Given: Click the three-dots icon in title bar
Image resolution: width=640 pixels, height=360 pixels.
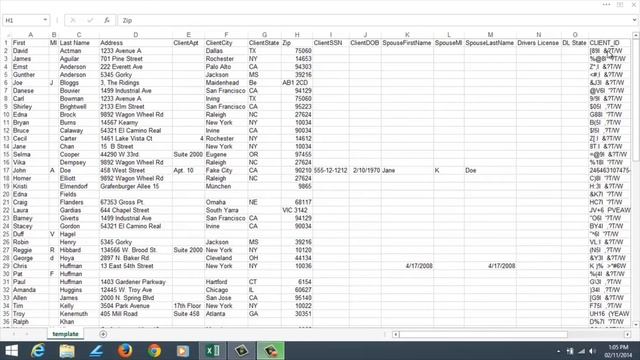Looking at the screenshot, I should click(606, 4).
